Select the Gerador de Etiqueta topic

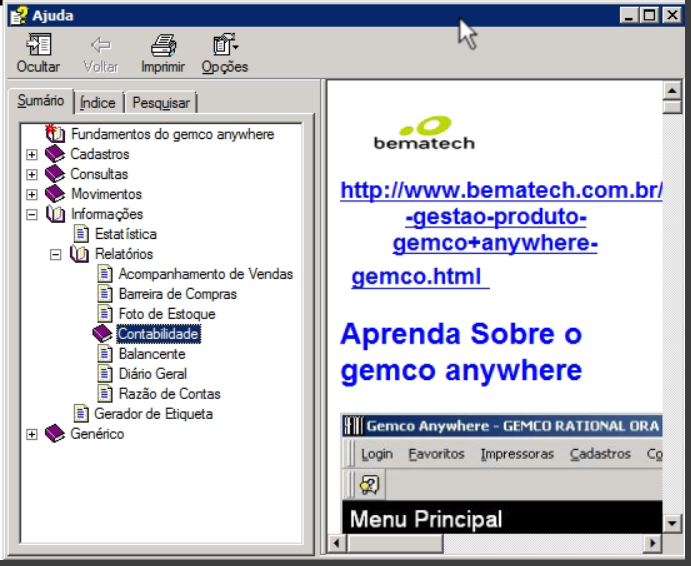tap(153, 413)
